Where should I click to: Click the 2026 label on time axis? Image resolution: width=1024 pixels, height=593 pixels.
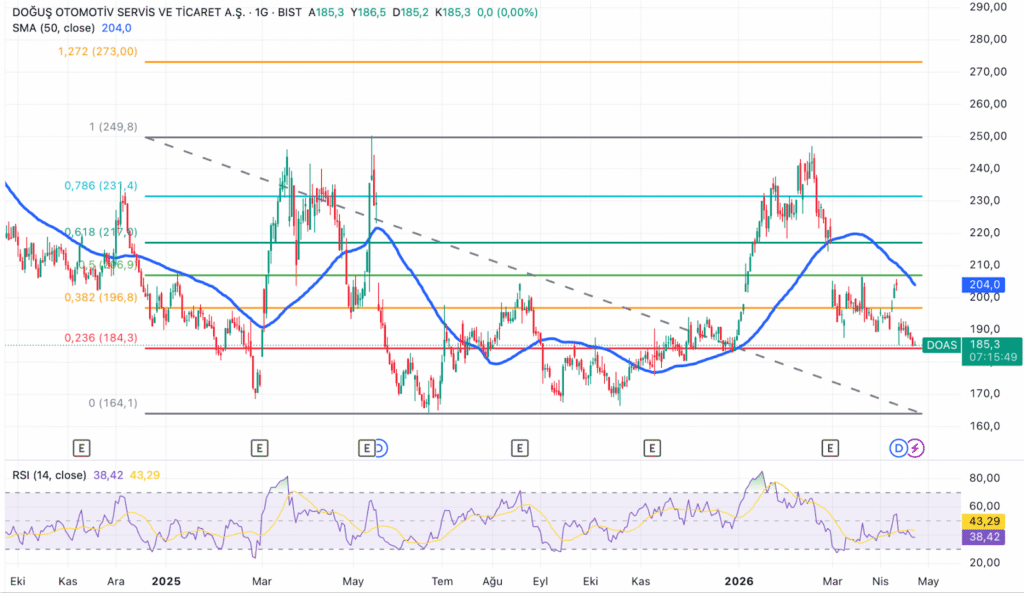coord(740,581)
